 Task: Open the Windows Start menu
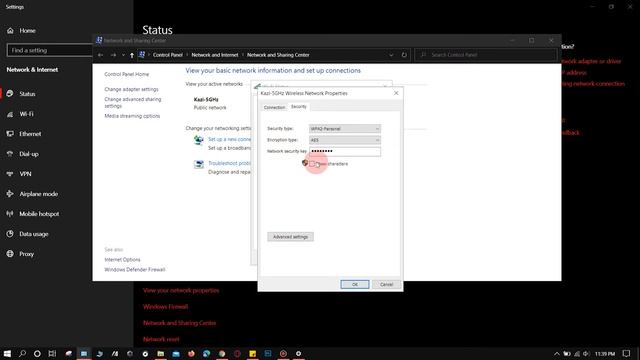pyautogui.click(x=7, y=353)
